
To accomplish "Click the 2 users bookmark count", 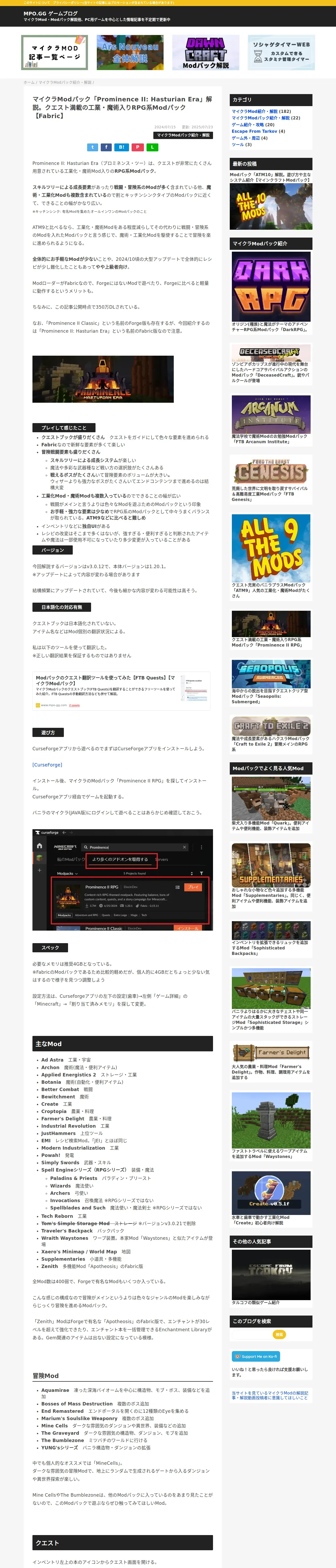I will pos(74,706).
